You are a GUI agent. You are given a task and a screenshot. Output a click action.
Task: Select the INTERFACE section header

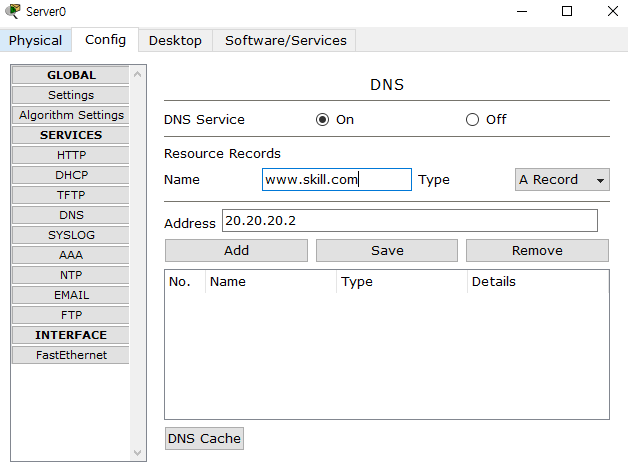(71, 335)
